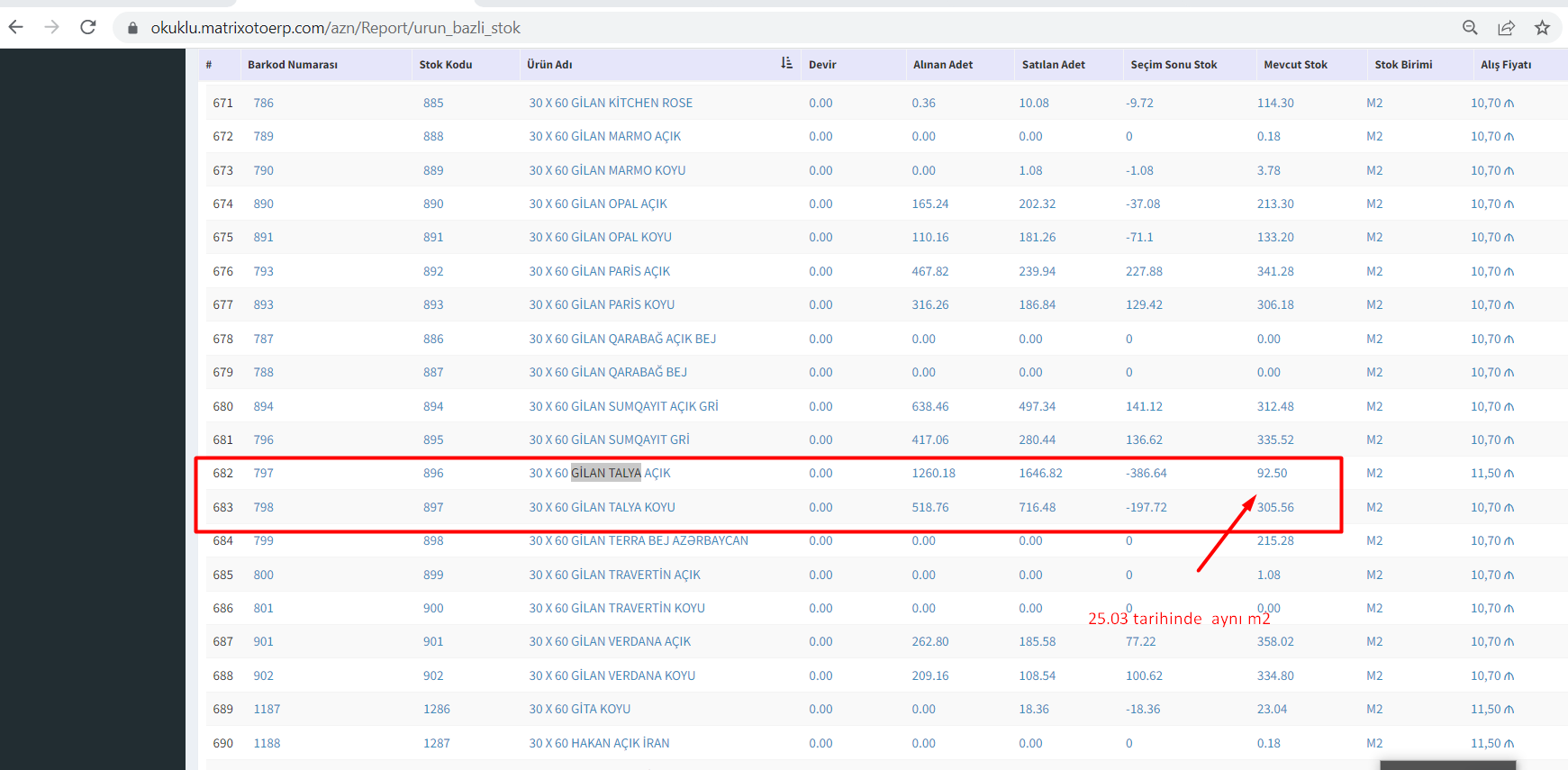Sort by Mevcut Stok column header

(x=1295, y=65)
